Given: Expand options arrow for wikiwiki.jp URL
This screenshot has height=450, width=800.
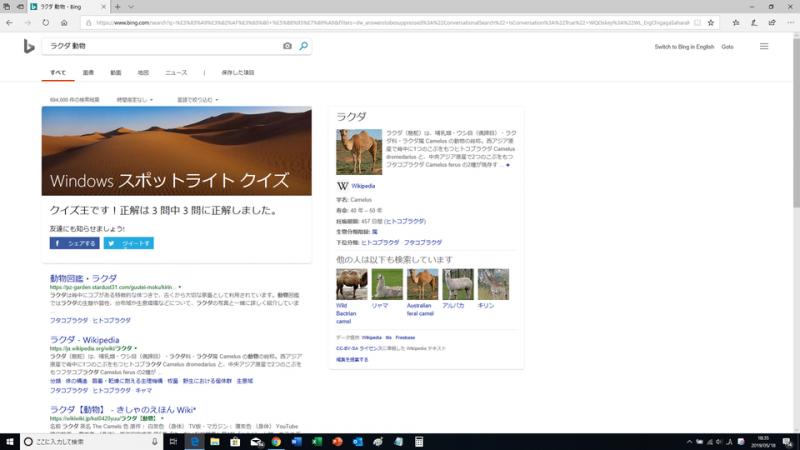Looking at the screenshot, I should (162, 418).
